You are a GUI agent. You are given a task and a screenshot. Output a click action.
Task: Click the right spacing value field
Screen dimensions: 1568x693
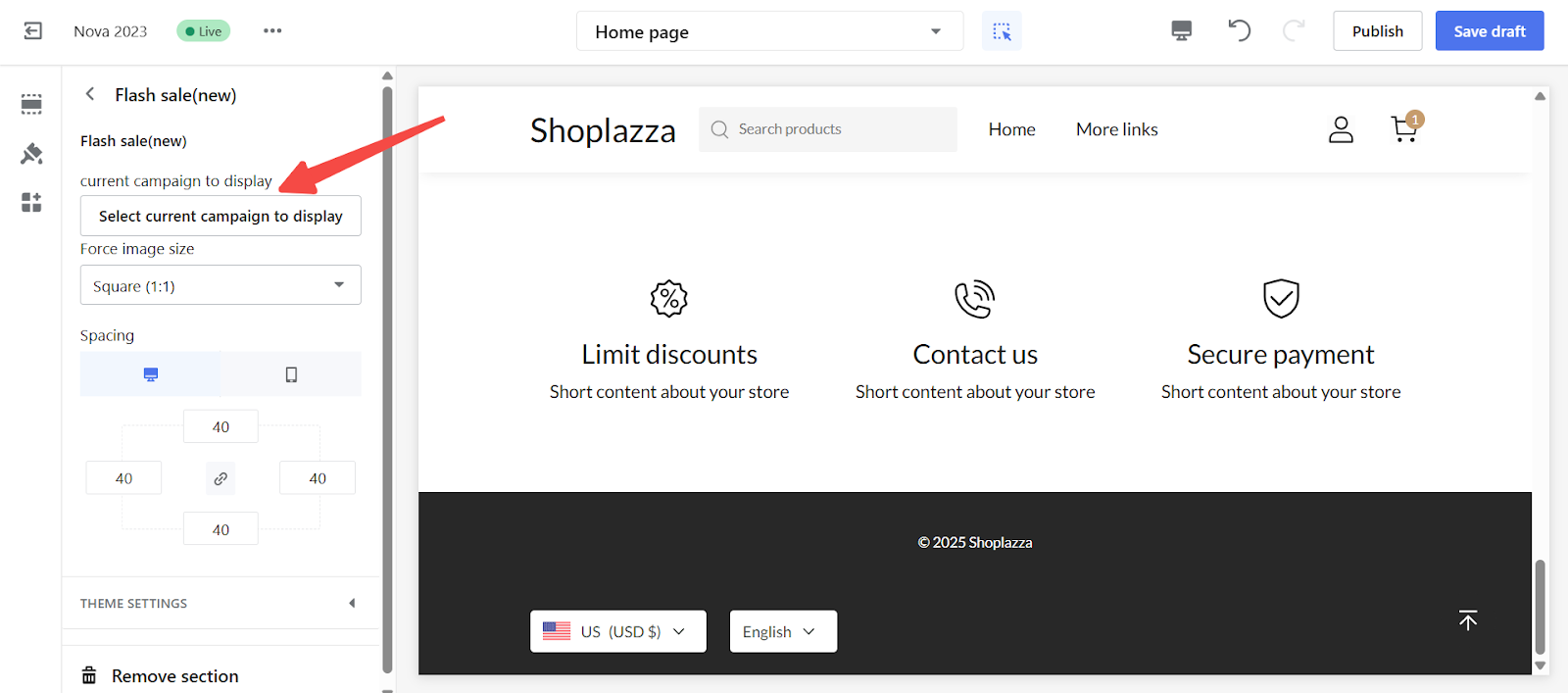(x=318, y=478)
